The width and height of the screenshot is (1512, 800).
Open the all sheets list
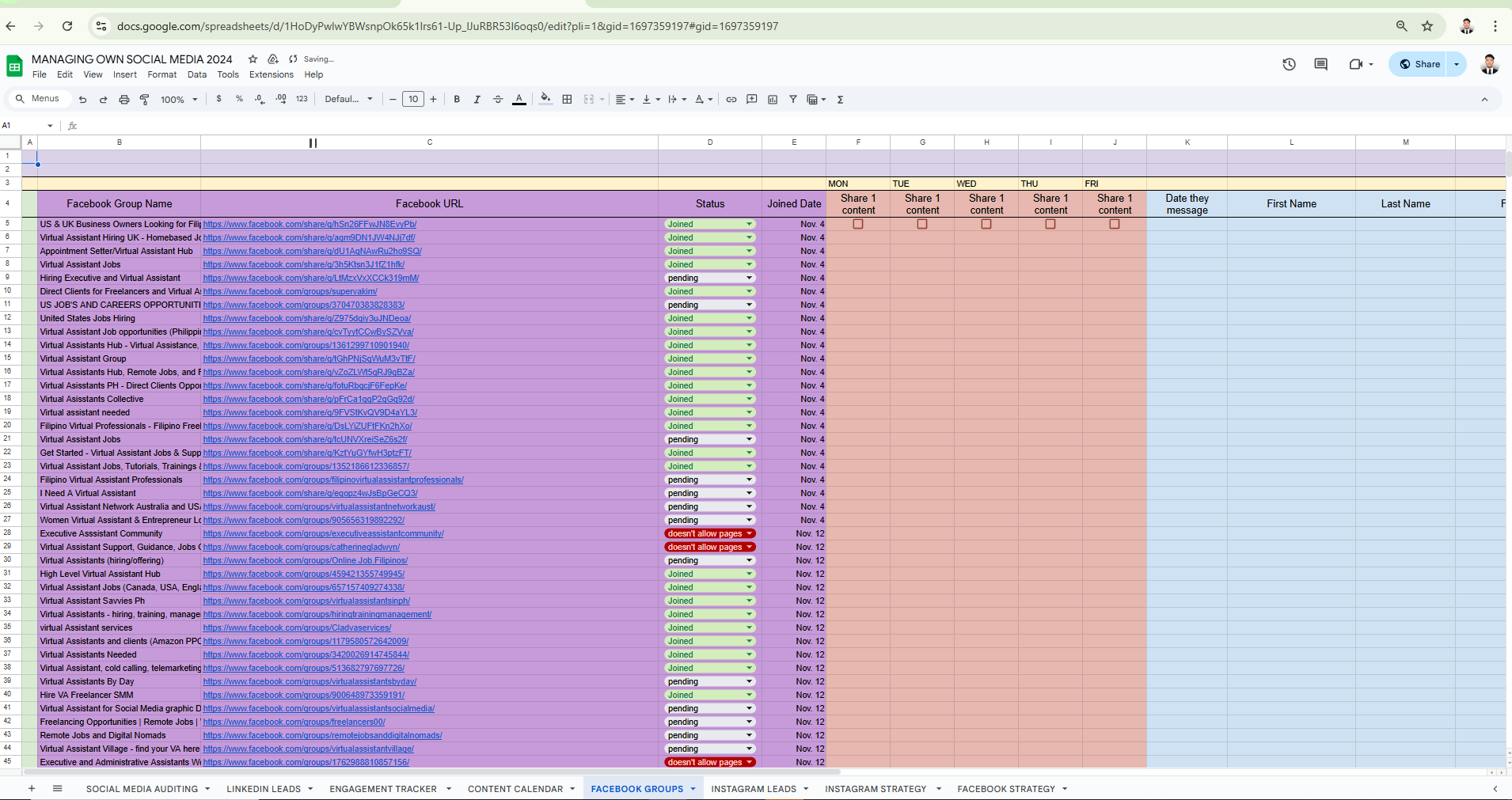pos(57,788)
